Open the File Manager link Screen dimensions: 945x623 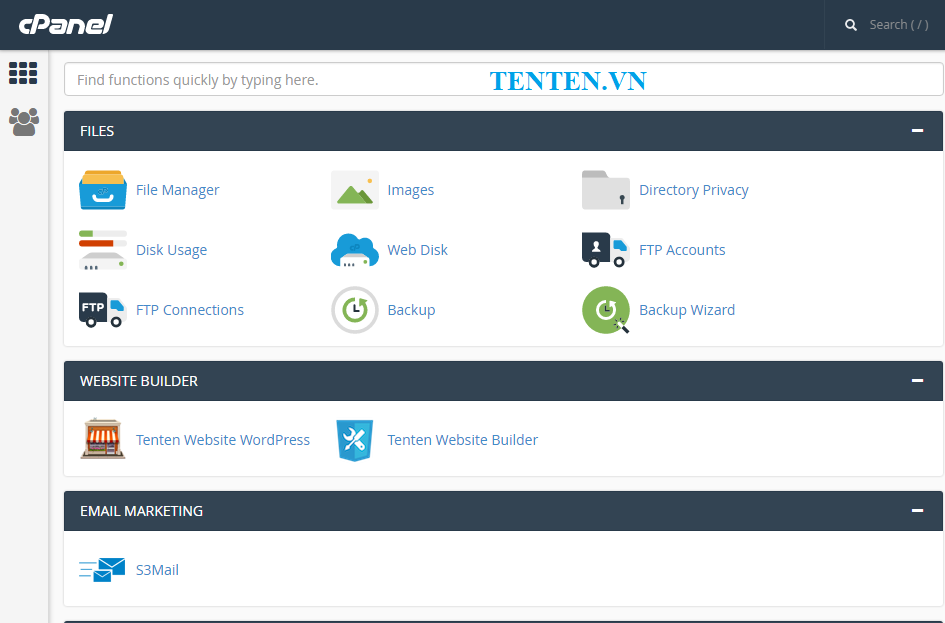178,190
